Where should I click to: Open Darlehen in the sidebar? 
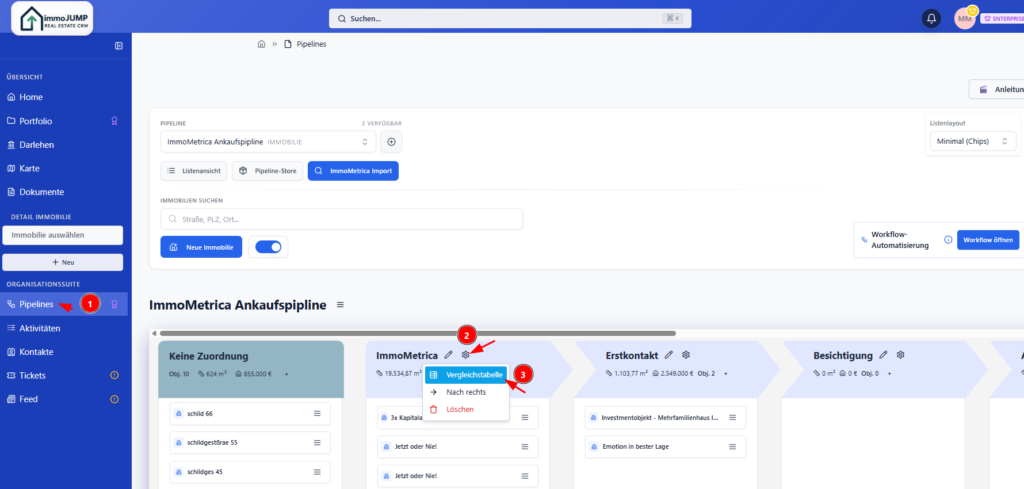point(37,145)
